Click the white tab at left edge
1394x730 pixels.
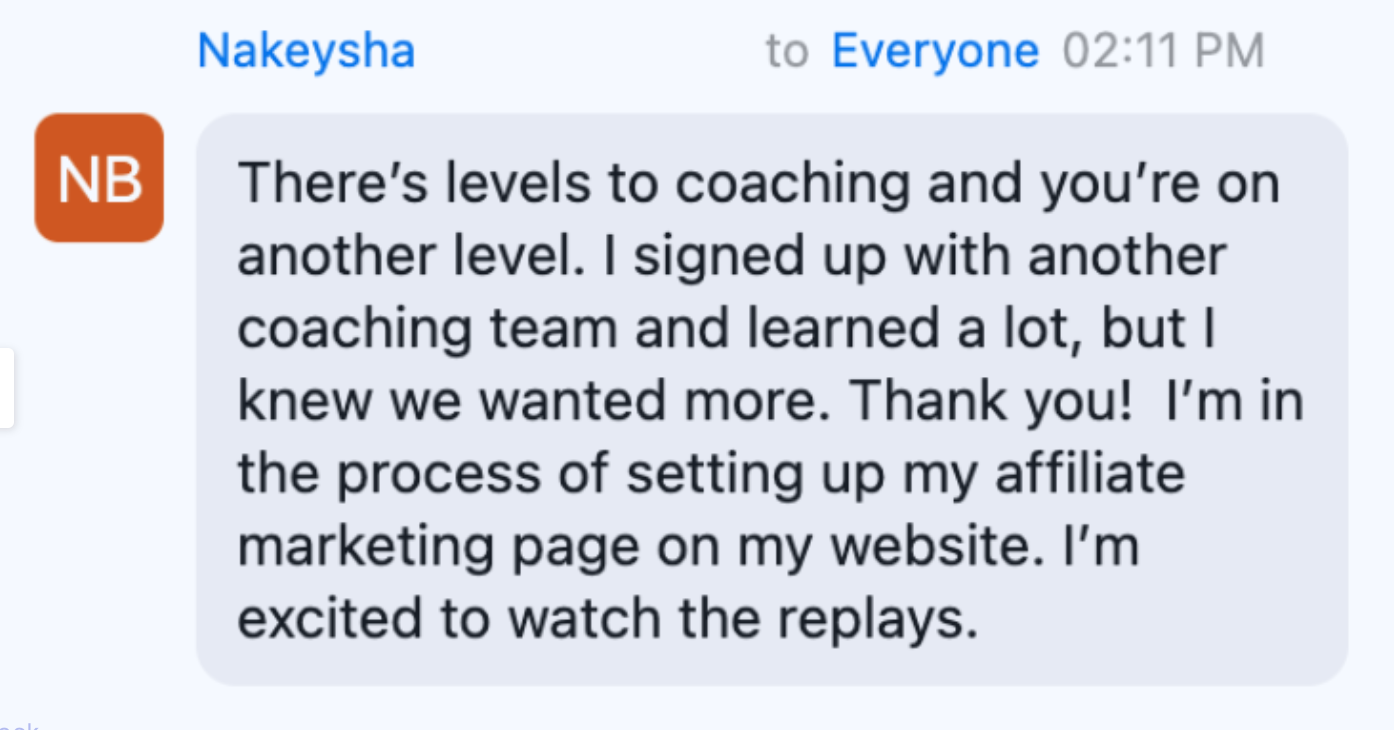[x=6, y=387]
